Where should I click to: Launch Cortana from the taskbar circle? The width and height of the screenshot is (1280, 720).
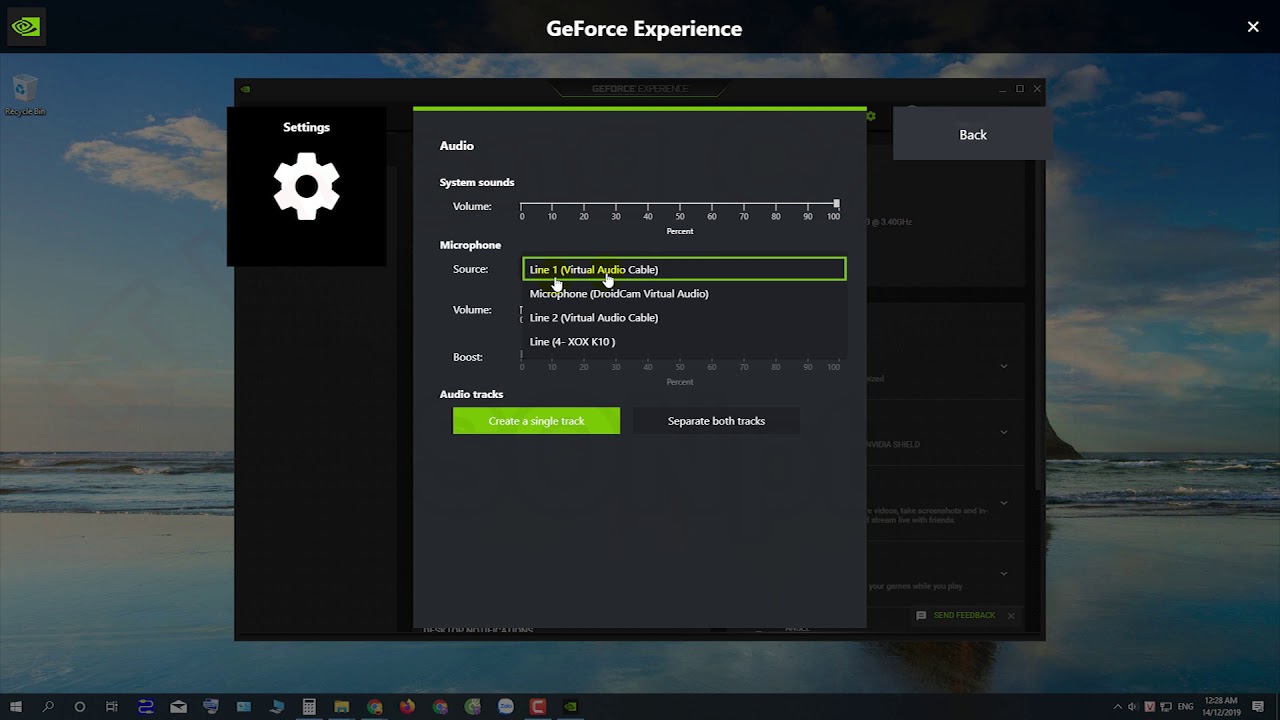80,707
